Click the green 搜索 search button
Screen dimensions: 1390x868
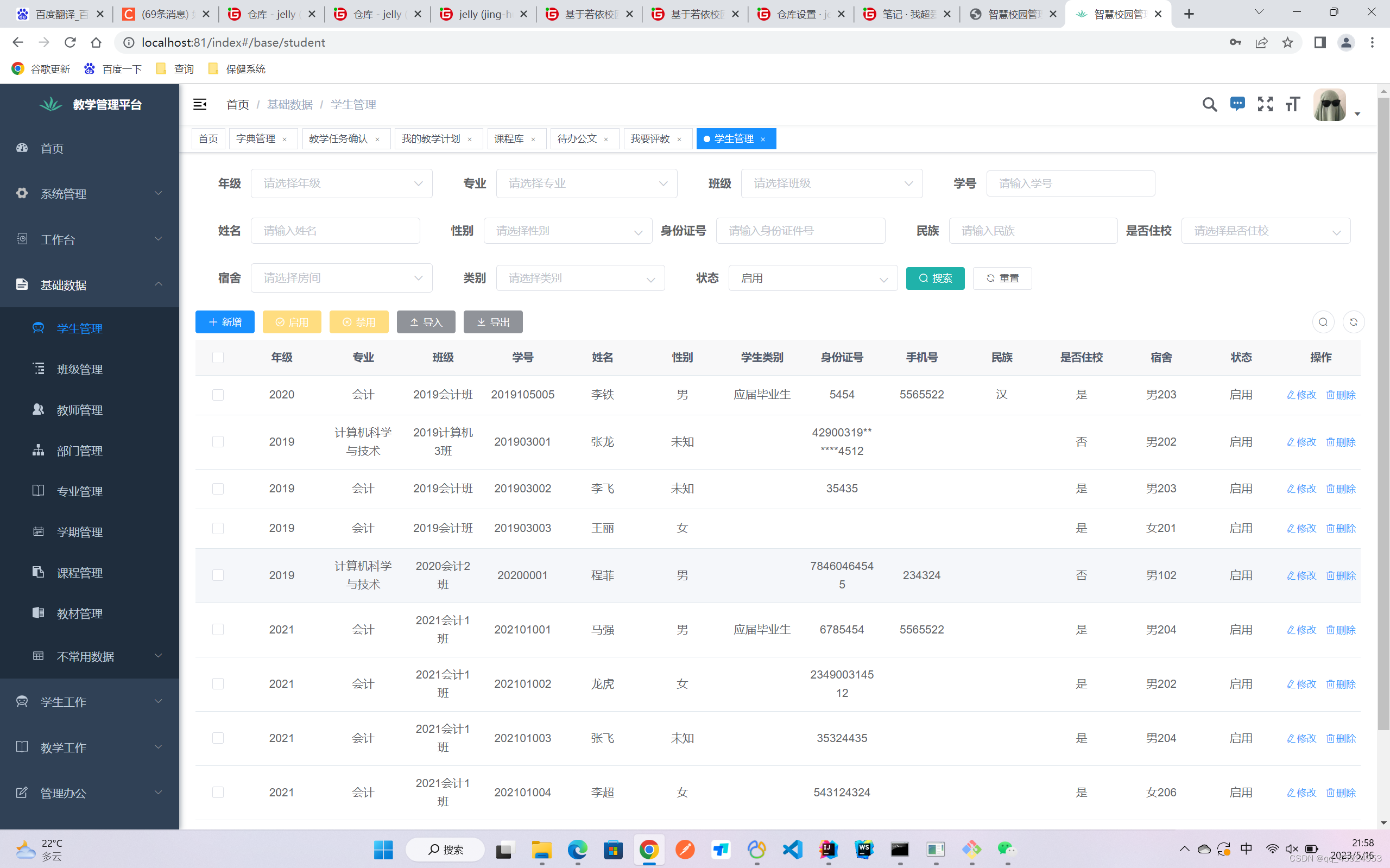point(934,278)
